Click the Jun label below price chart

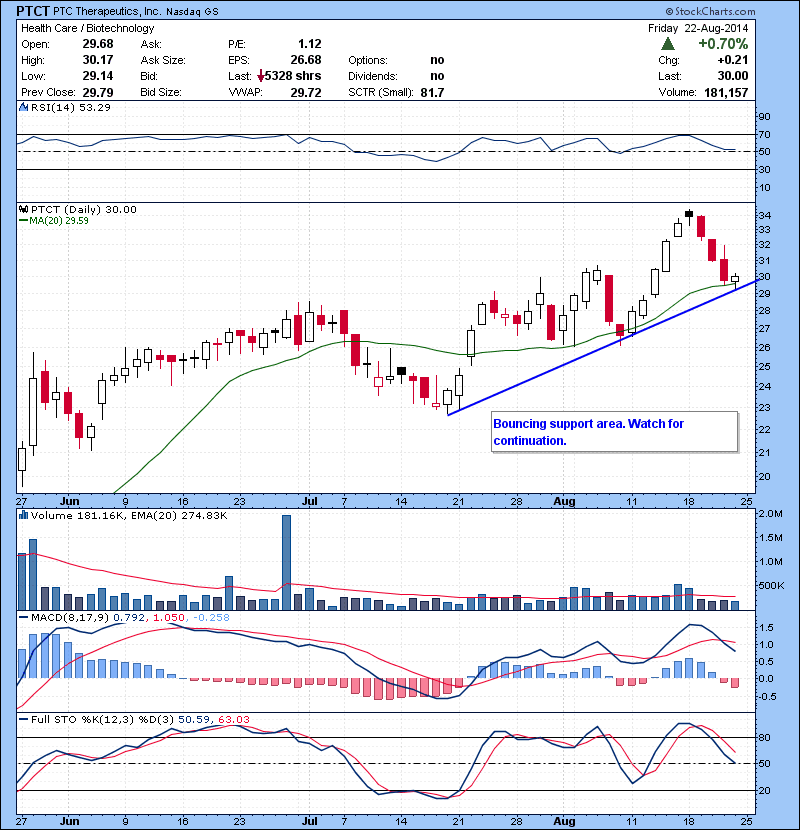70,501
